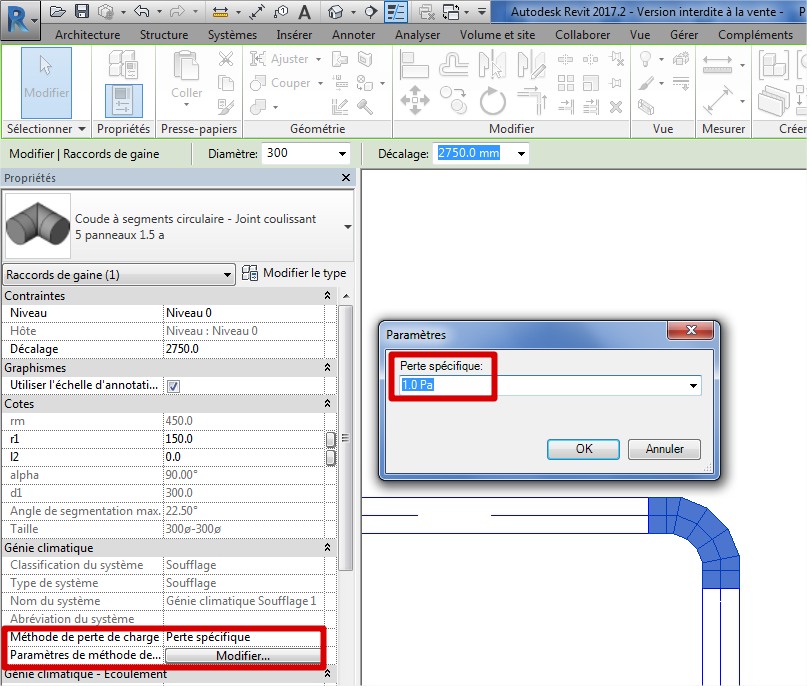Open the Systèmes ribbon tab
This screenshot has width=807, height=686.
(232, 34)
